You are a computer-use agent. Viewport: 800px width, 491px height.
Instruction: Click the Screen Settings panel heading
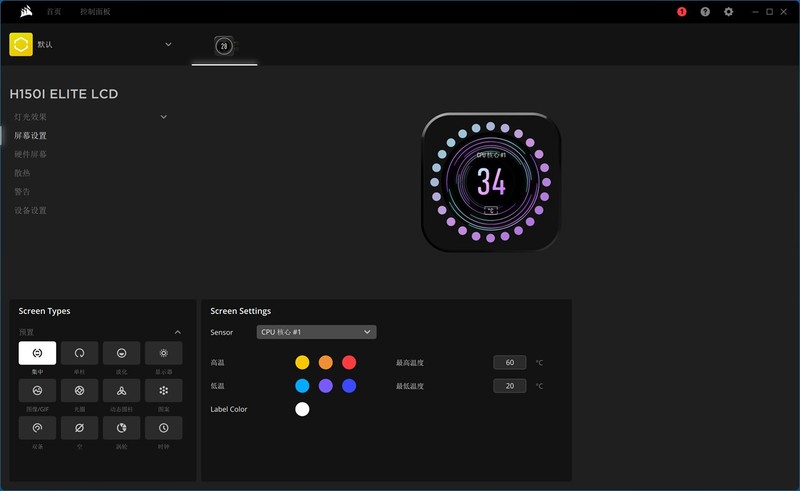(x=241, y=311)
